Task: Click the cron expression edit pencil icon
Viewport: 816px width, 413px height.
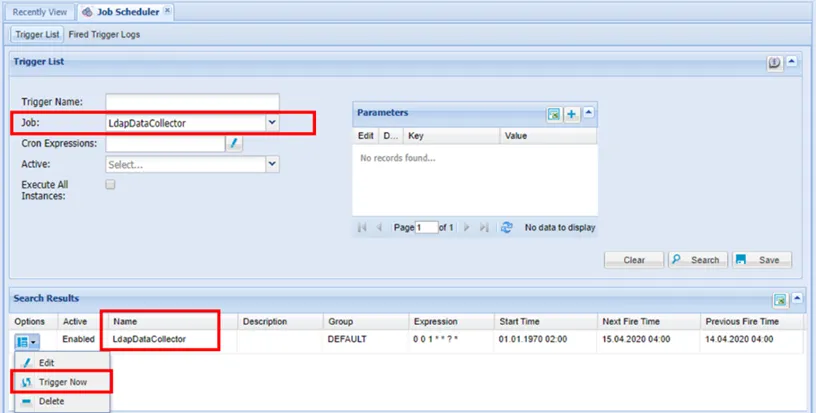Action: coord(234,144)
